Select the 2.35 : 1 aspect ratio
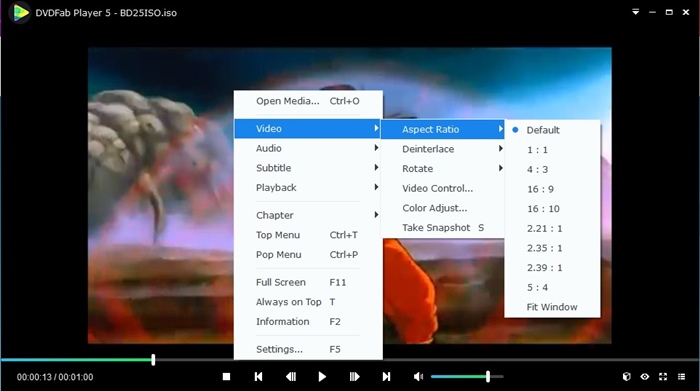700x391 pixels. click(552, 248)
